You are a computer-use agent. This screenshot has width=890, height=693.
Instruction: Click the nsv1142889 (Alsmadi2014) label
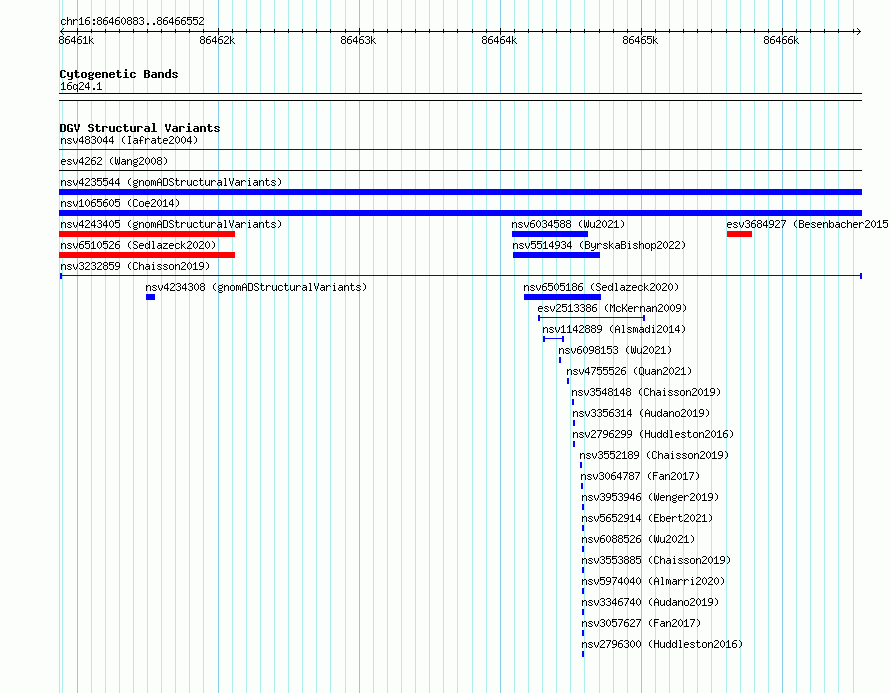(x=614, y=329)
